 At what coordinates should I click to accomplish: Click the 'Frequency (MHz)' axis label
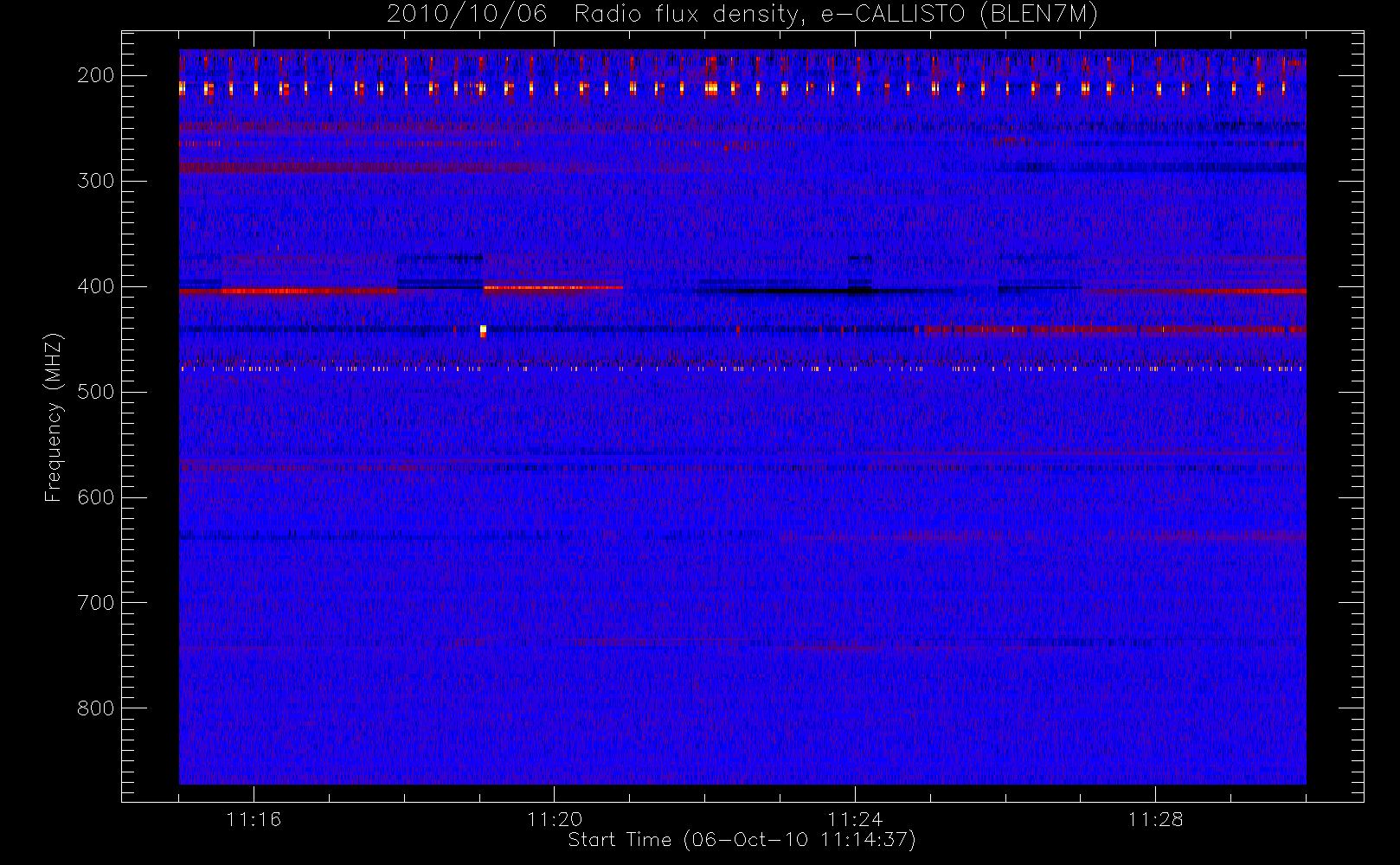54,417
